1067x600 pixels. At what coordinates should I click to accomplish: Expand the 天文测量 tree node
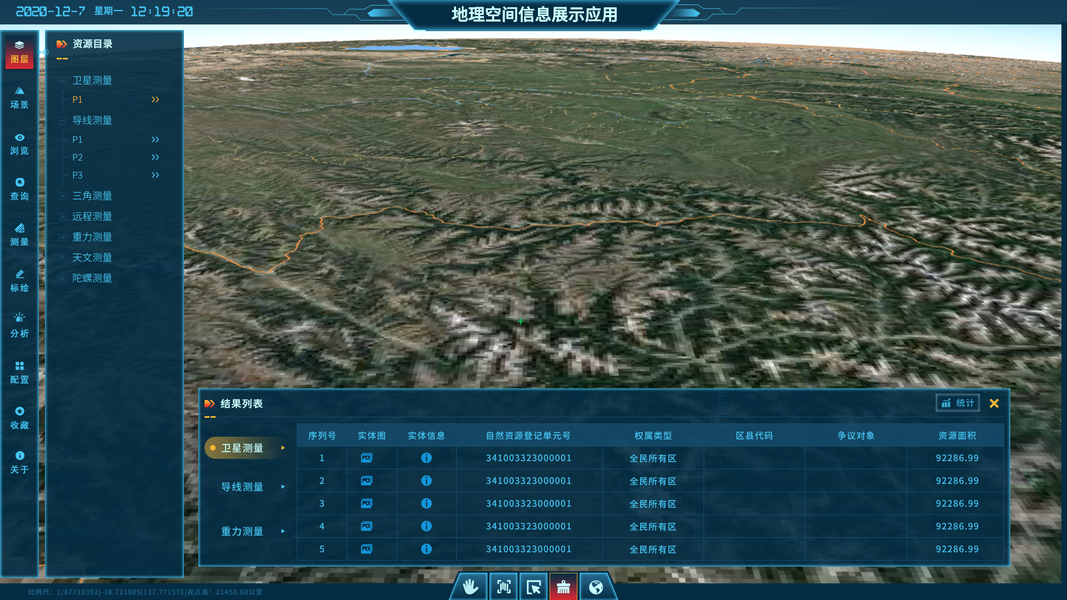(63, 257)
